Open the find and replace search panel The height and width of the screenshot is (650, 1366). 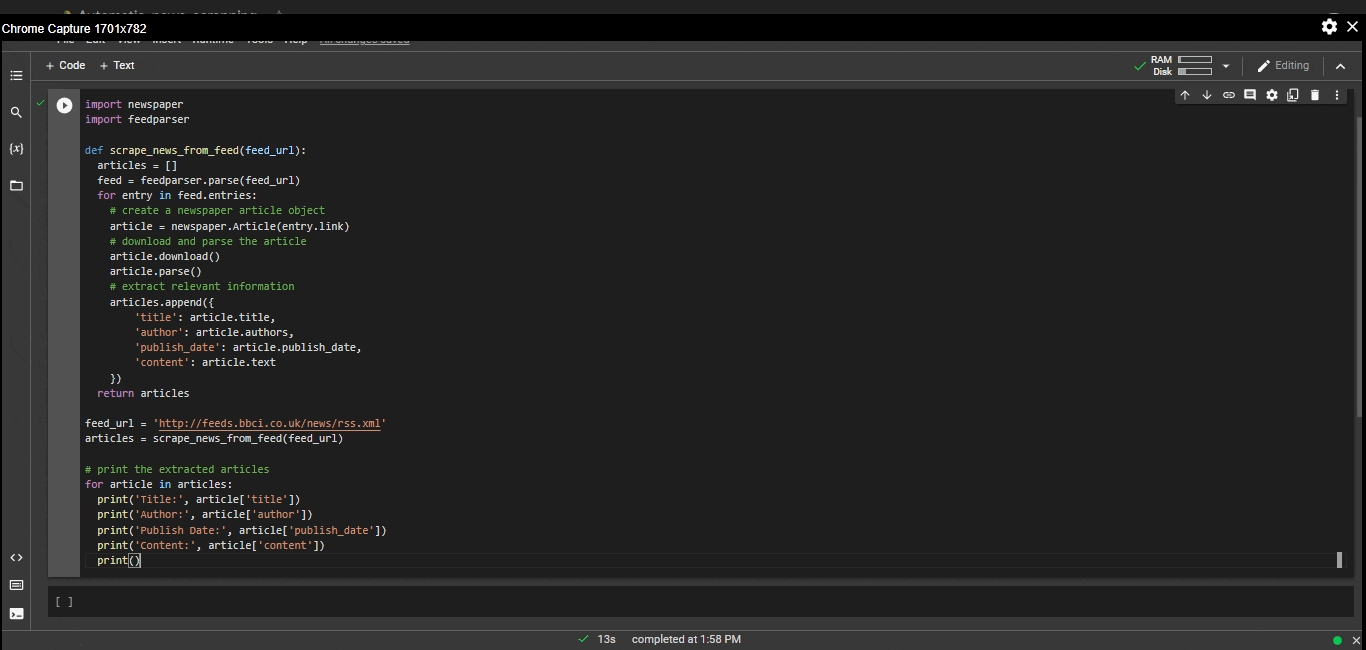16,113
